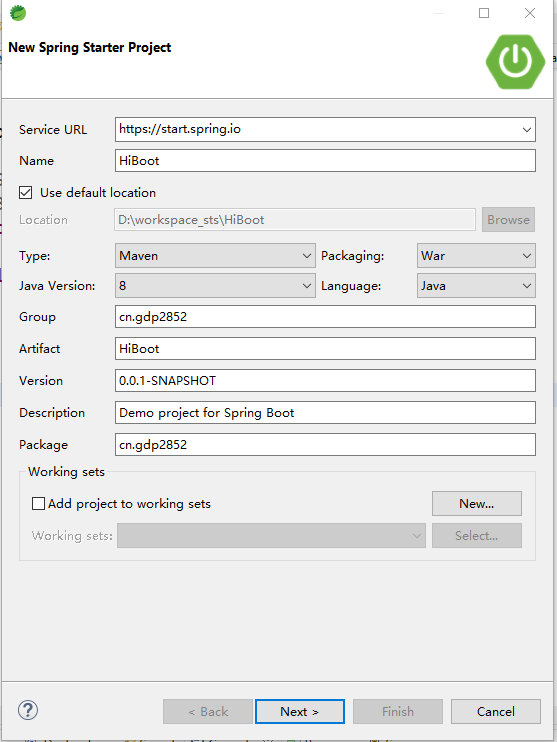
Task: Focus the Description text field
Action: click(x=325, y=413)
